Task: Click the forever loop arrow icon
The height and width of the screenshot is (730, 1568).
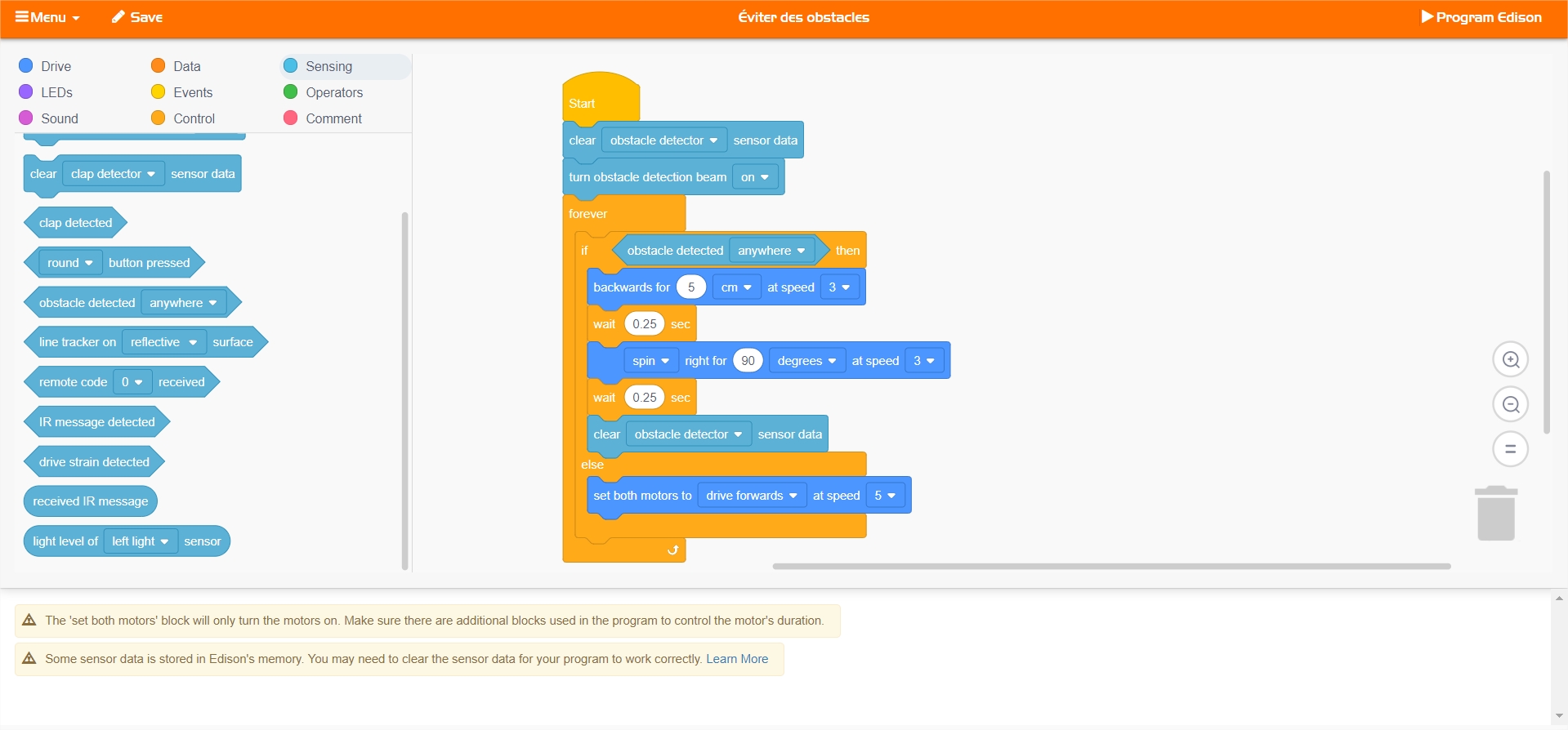Action: [672, 550]
